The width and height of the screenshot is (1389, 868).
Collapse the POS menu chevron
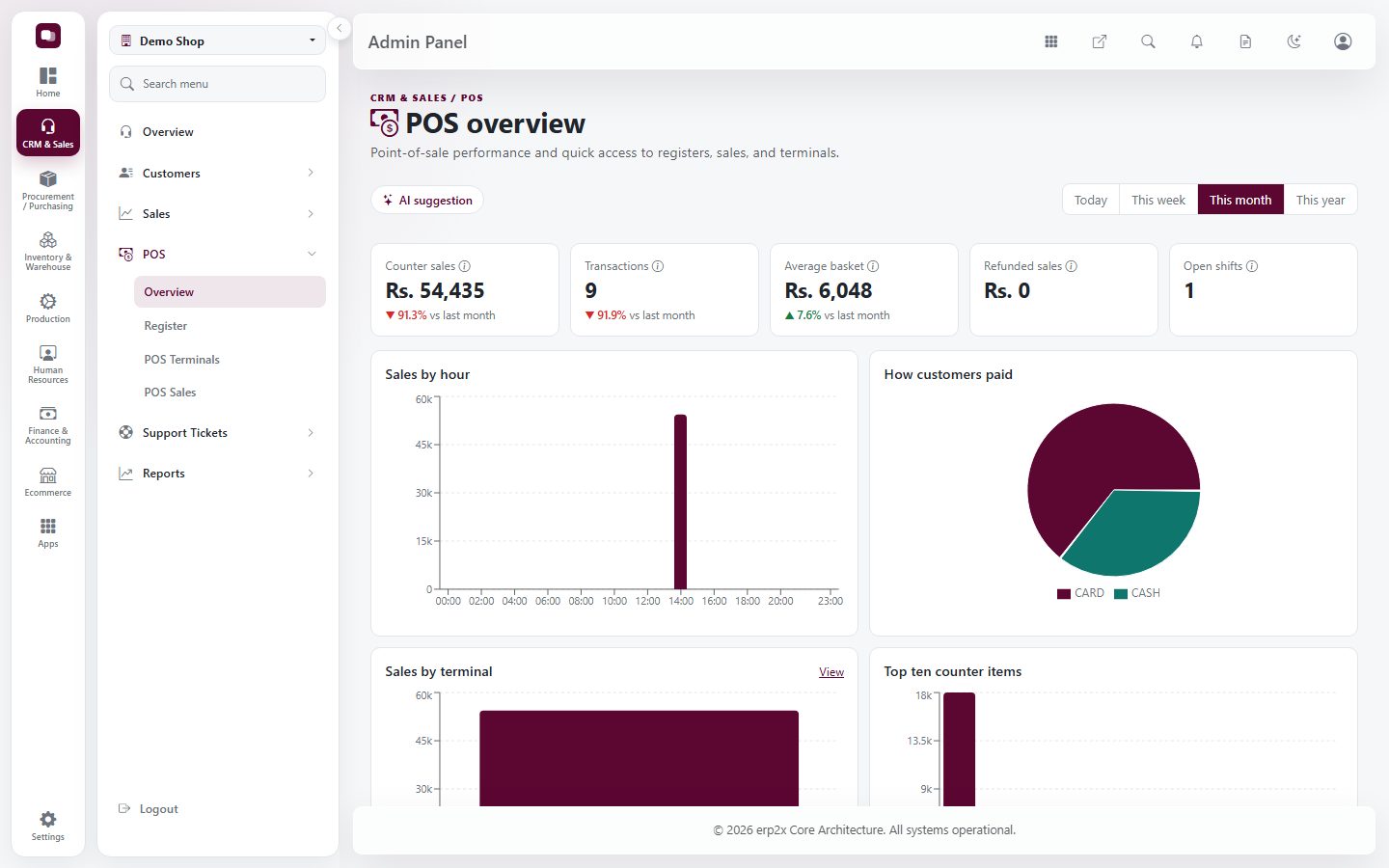[312, 254]
